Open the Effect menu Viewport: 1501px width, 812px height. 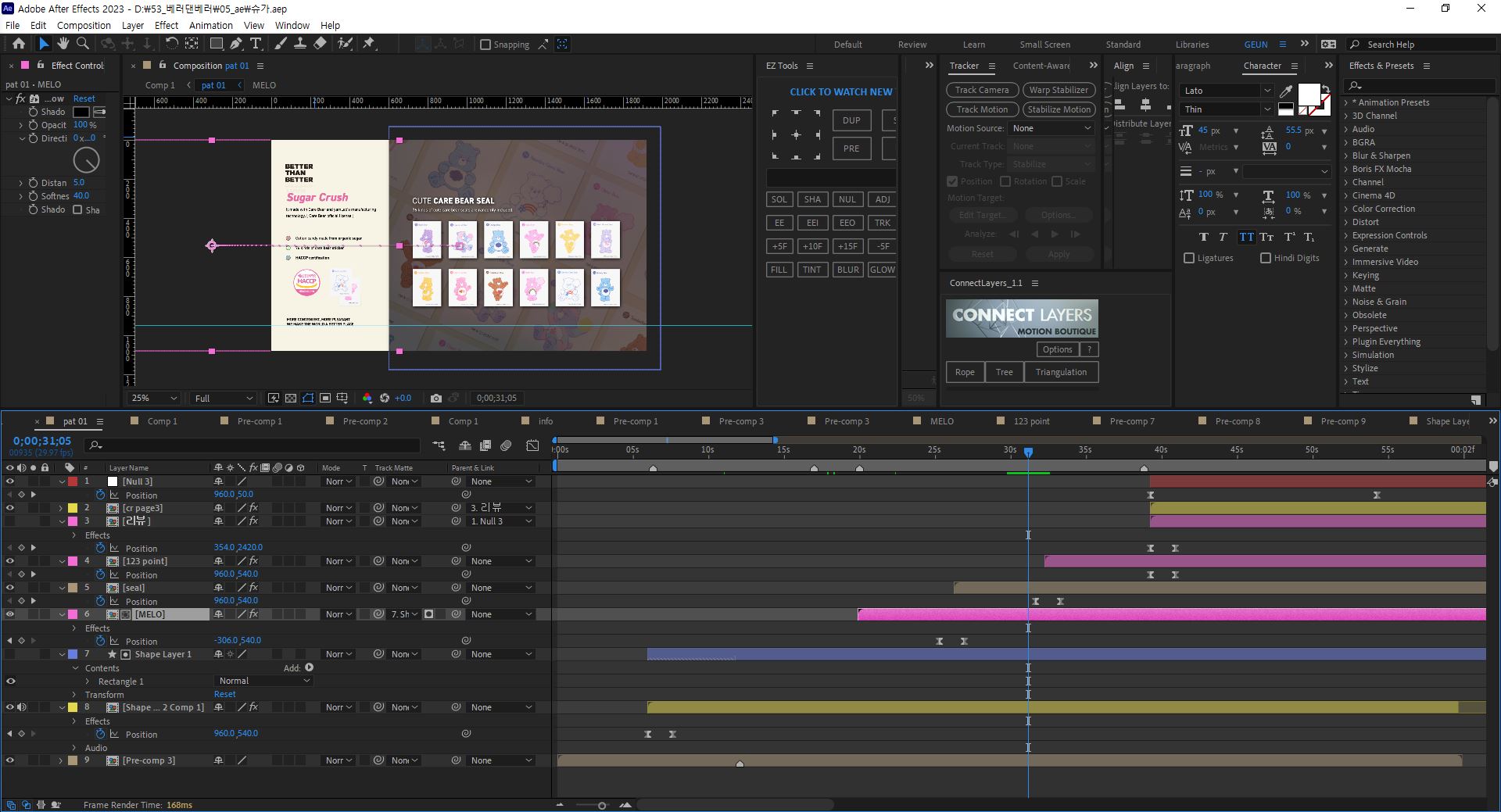click(x=167, y=25)
